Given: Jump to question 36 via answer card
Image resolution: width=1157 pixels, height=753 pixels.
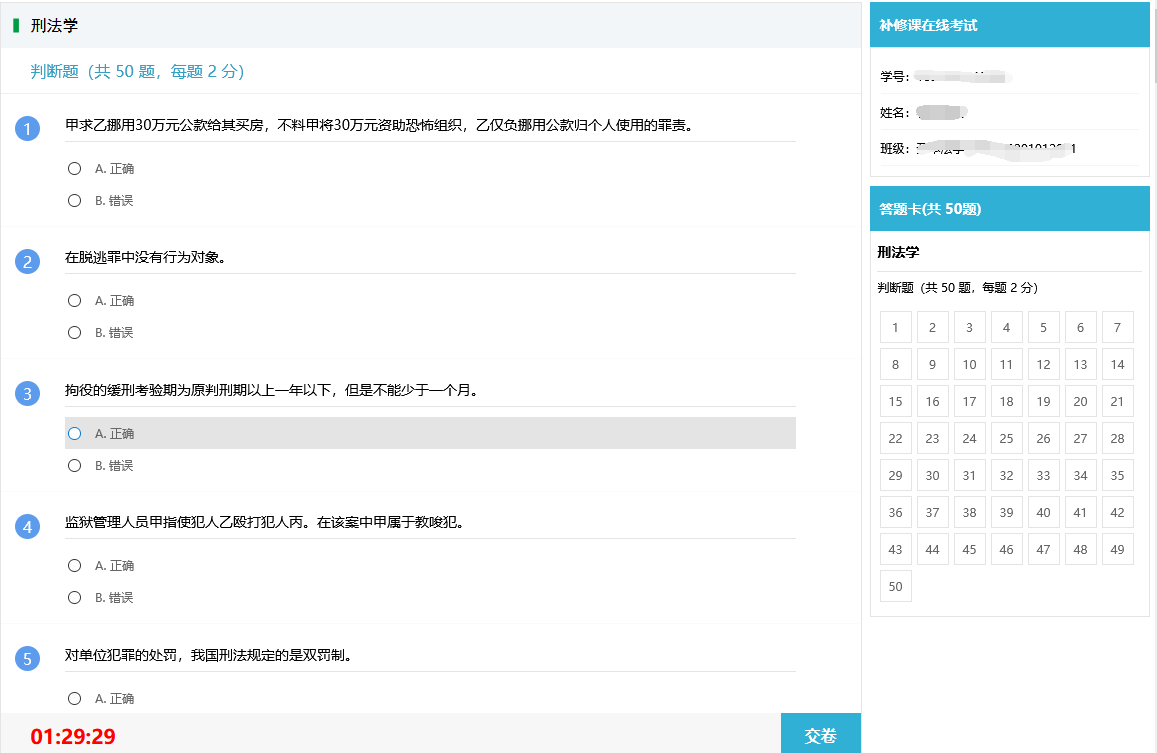Looking at the screenshot, I should [895, 513].
